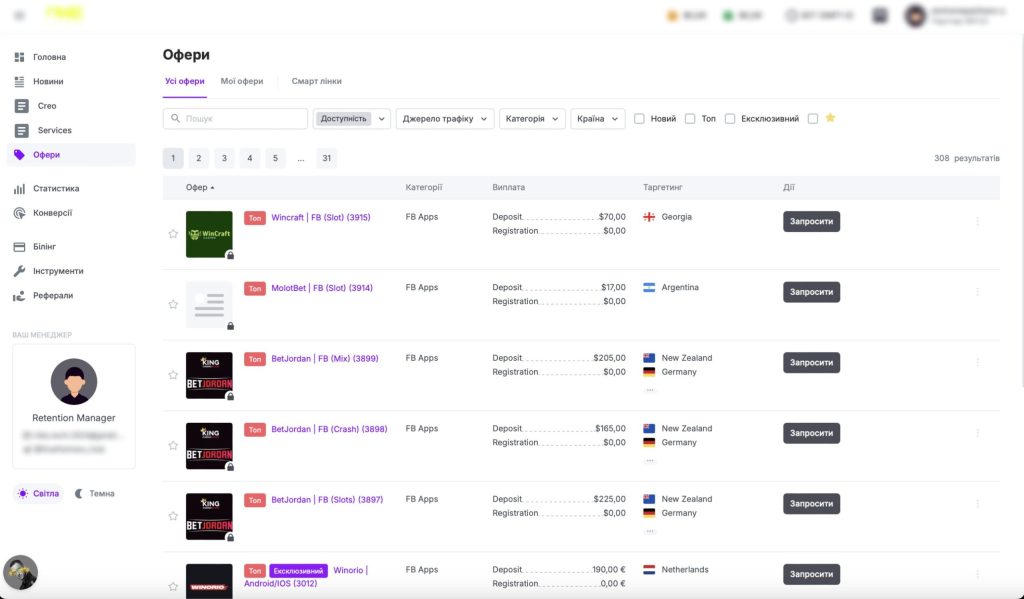Click Запросити for Wincraft offer

[x=811, y=222]
